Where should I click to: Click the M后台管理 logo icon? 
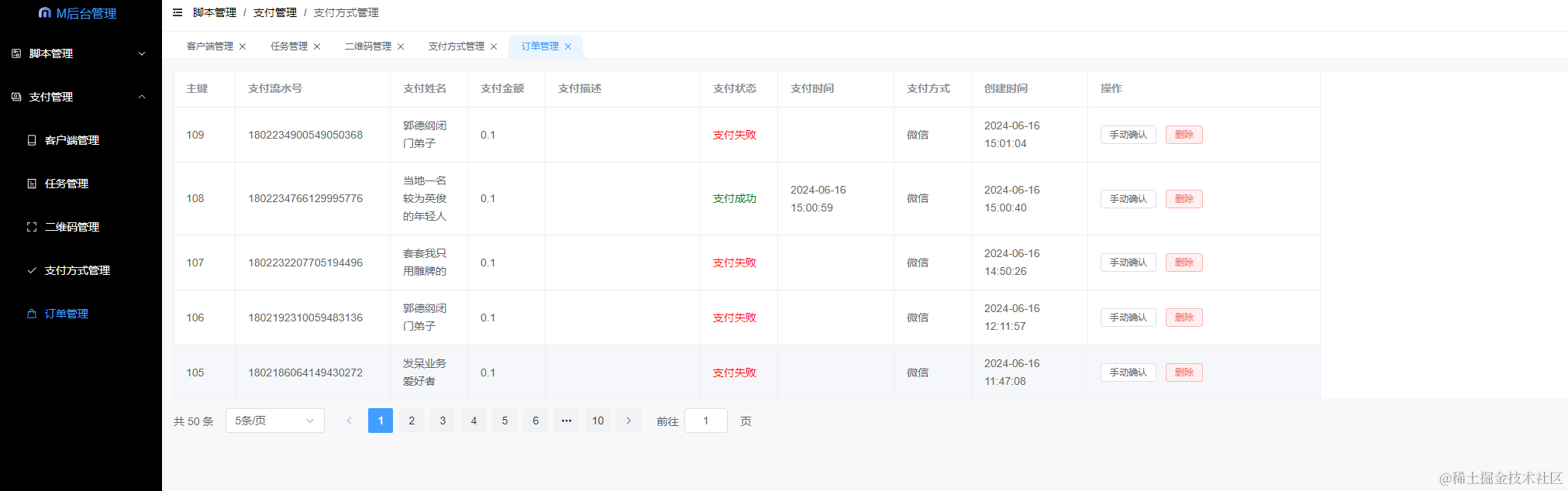click(45, 13)
